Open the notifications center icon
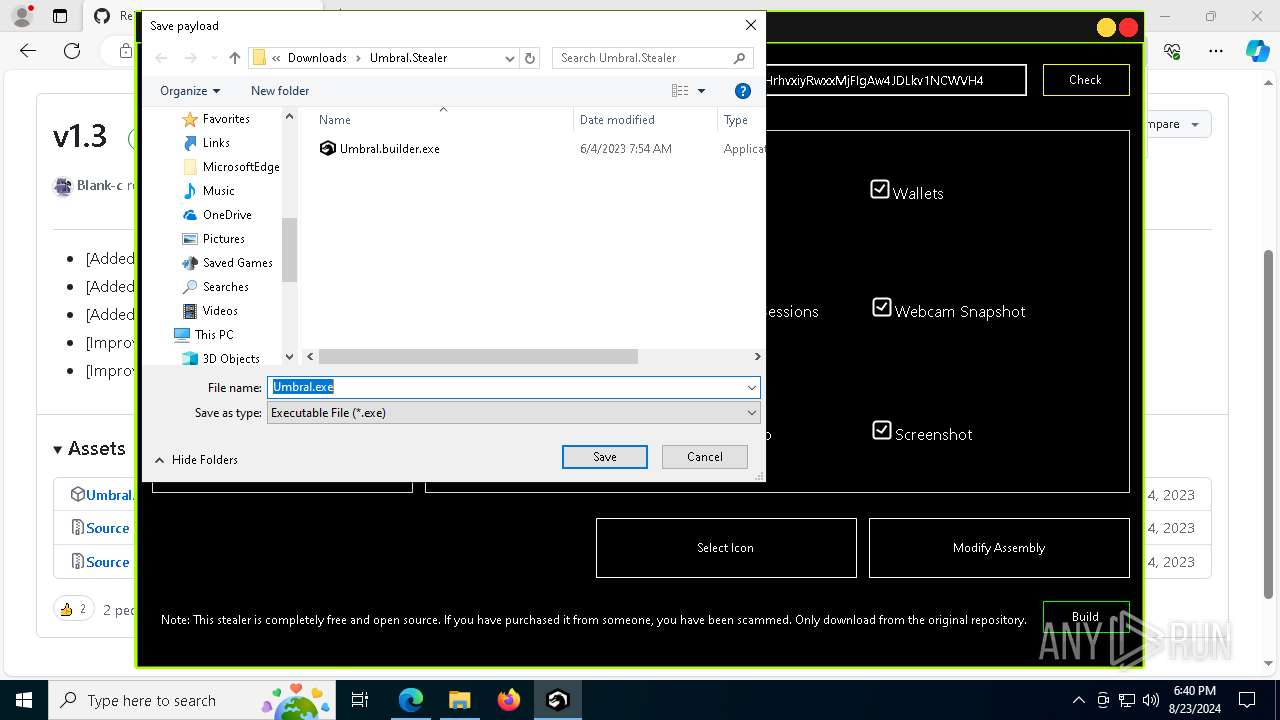 (x=1247, y=700)
